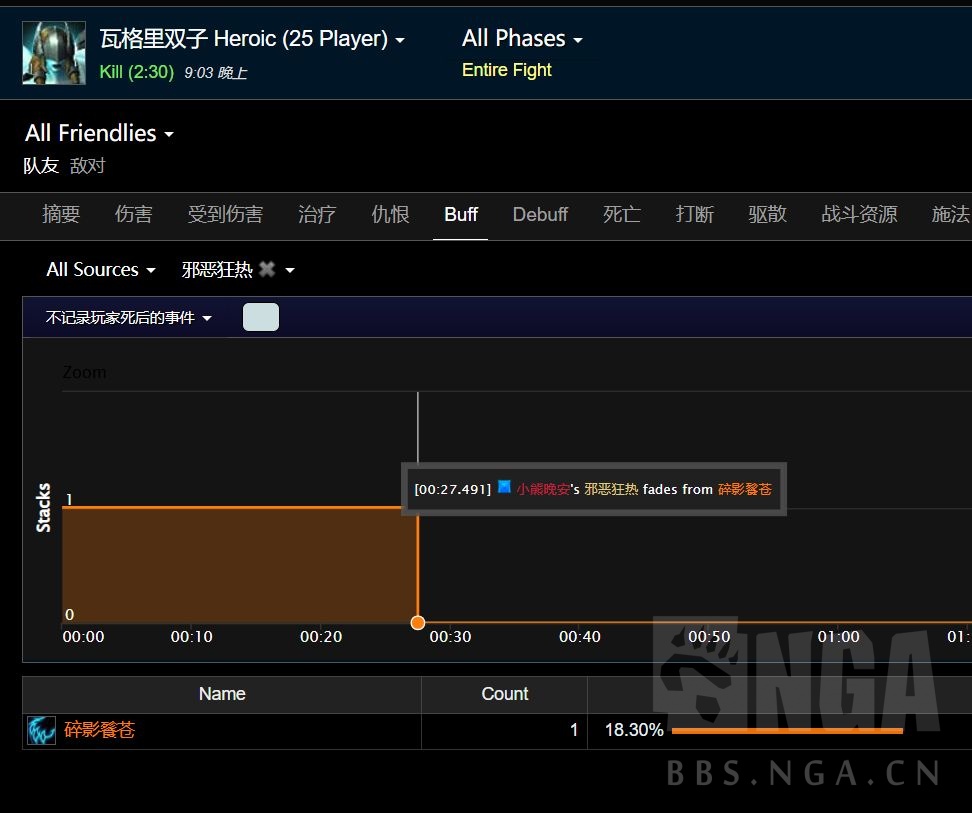This screenshot has width=972, height=813.
Task: Switch to the 伤害 tab
Action: point(133,214)
